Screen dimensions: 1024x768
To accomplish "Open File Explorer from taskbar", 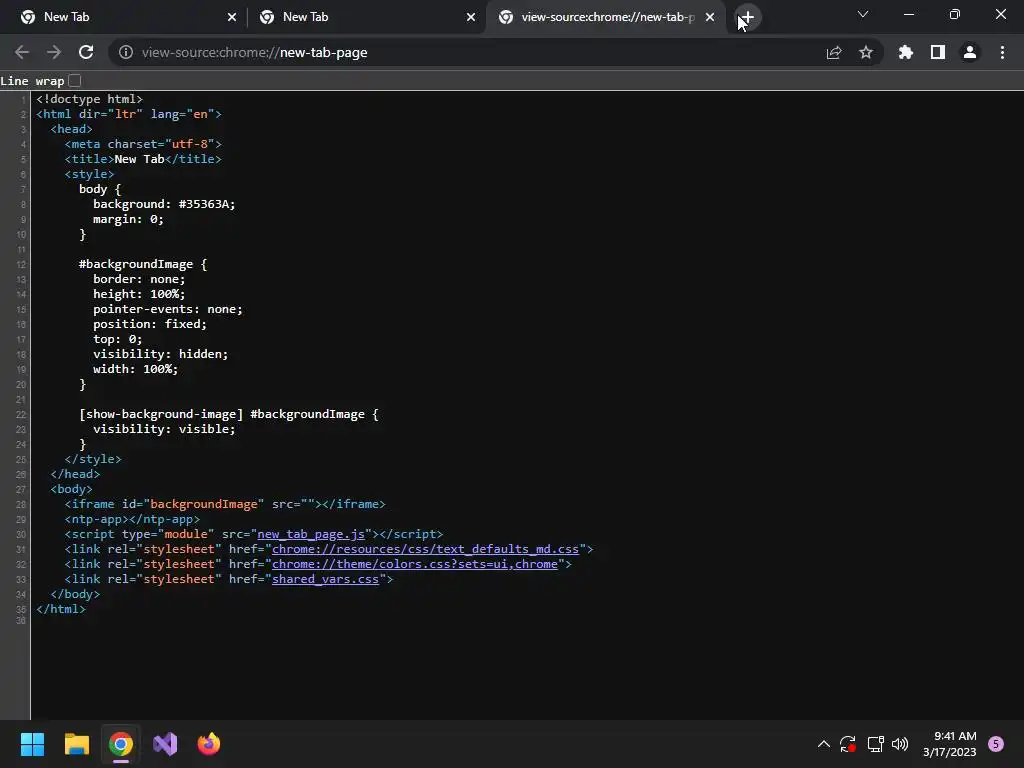I will tap(76, 744).
